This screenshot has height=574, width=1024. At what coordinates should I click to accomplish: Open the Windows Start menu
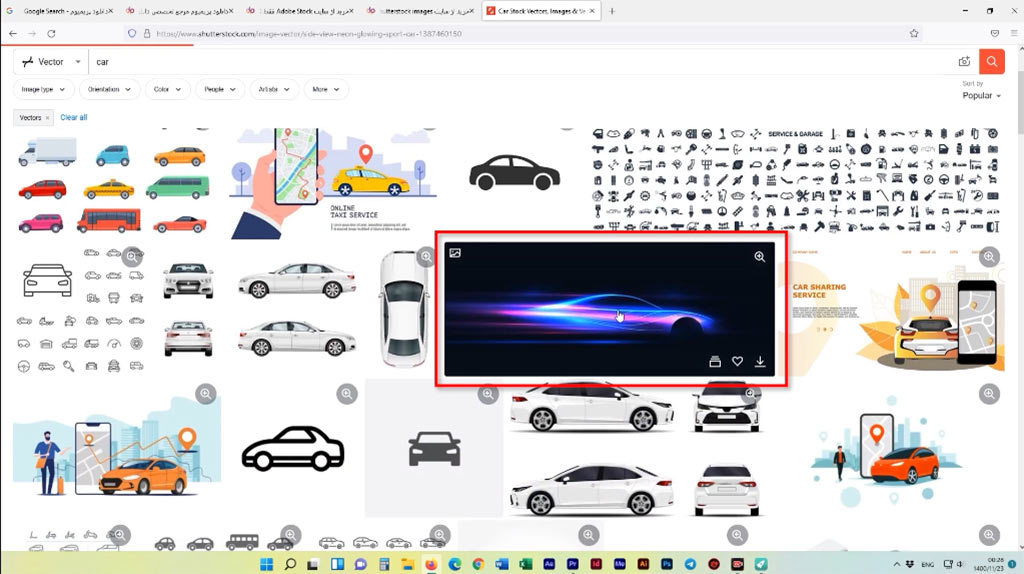point(266,564)
